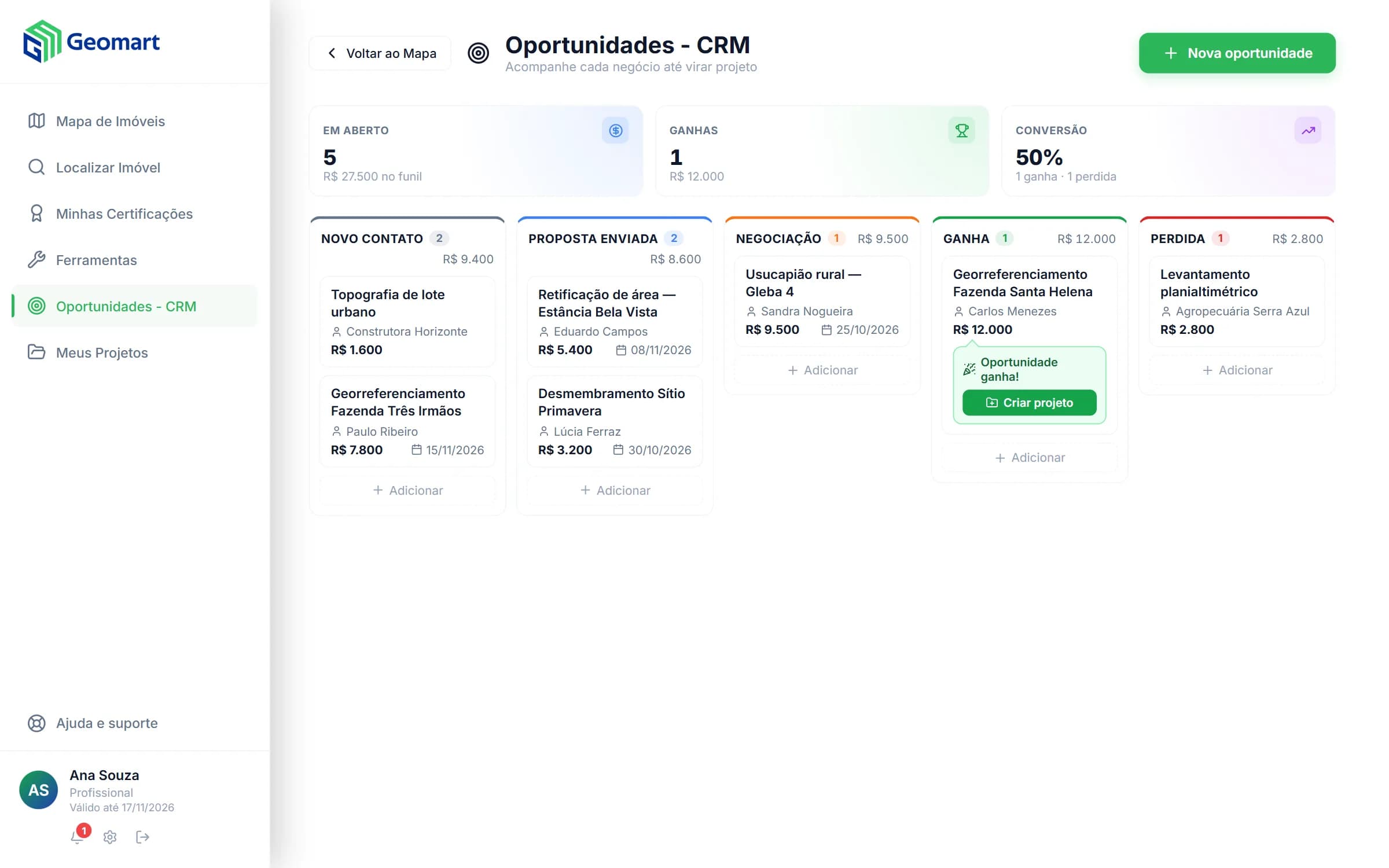Click R$ 27.500 no funil text
The image size is (1389, 868).
point(372,176)
